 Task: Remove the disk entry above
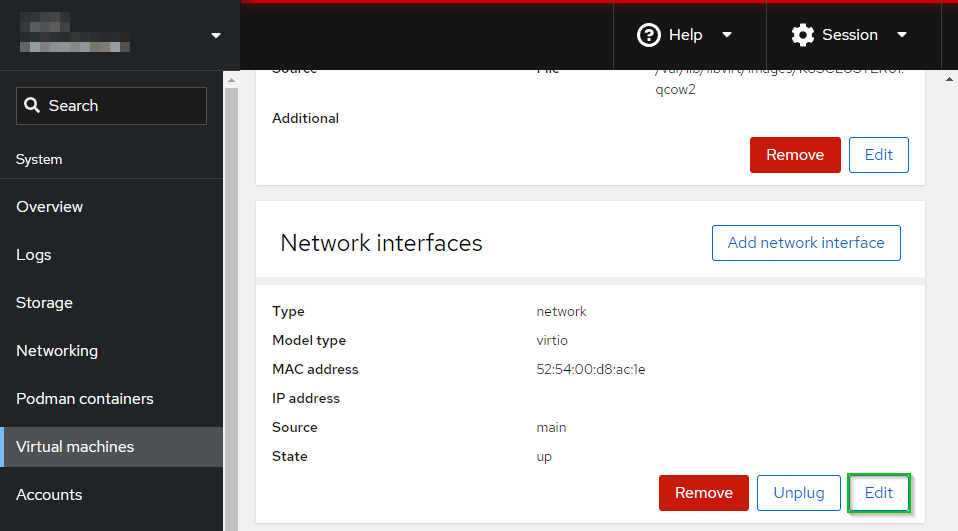point(795,155)
